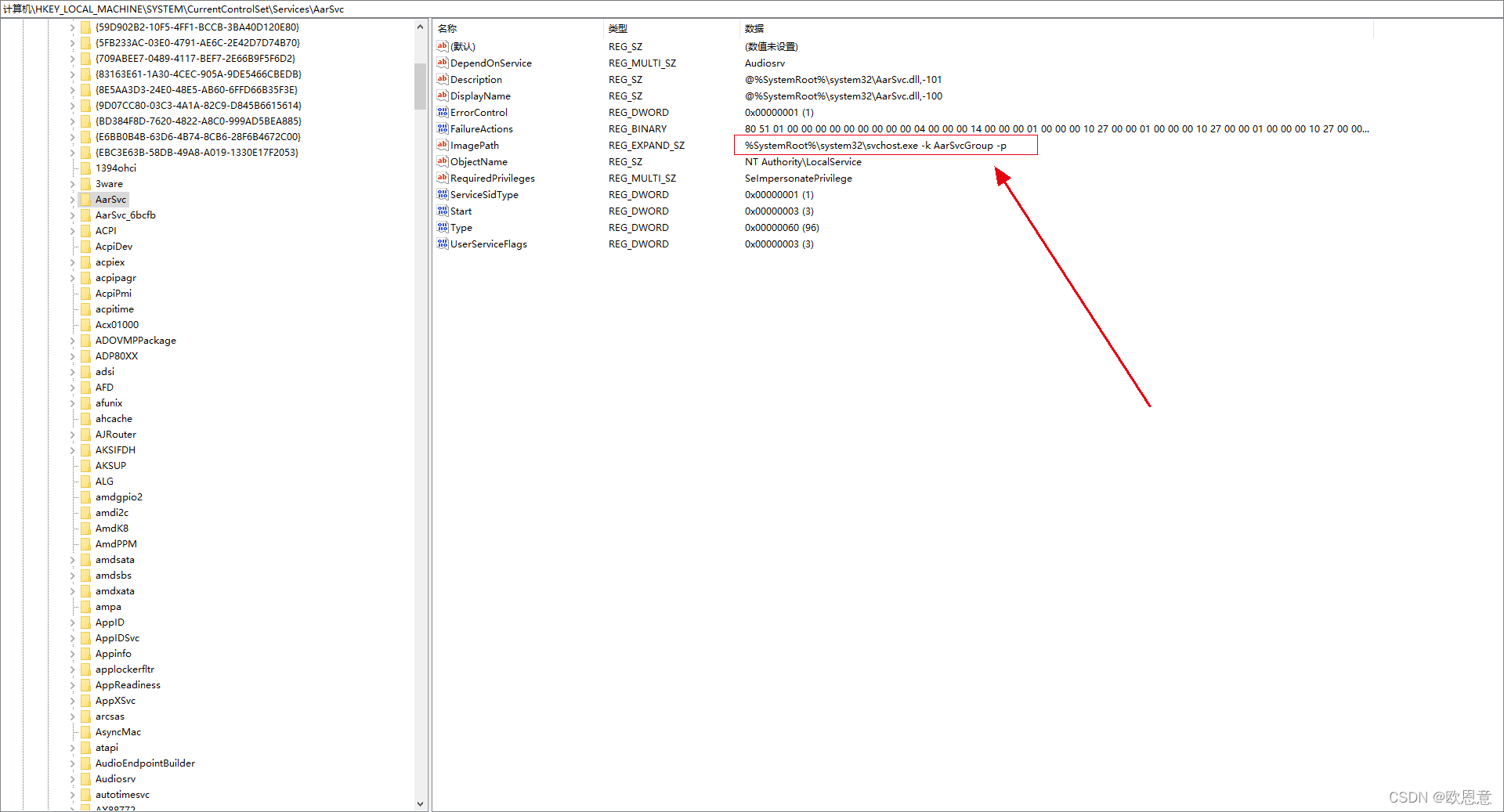The image size is (1504, 812).
Task: Expand the autotimesvc key
Action: [x=72, y=795]
